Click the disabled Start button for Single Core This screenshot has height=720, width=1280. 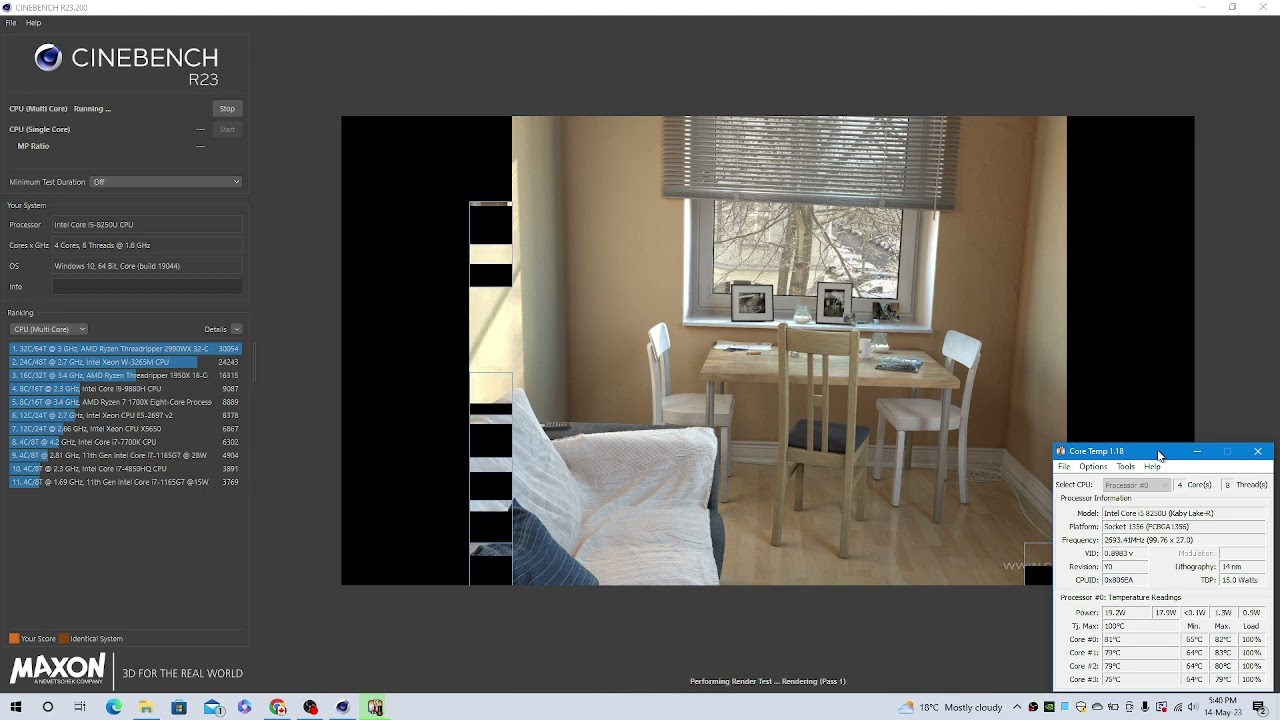point(227,129)
